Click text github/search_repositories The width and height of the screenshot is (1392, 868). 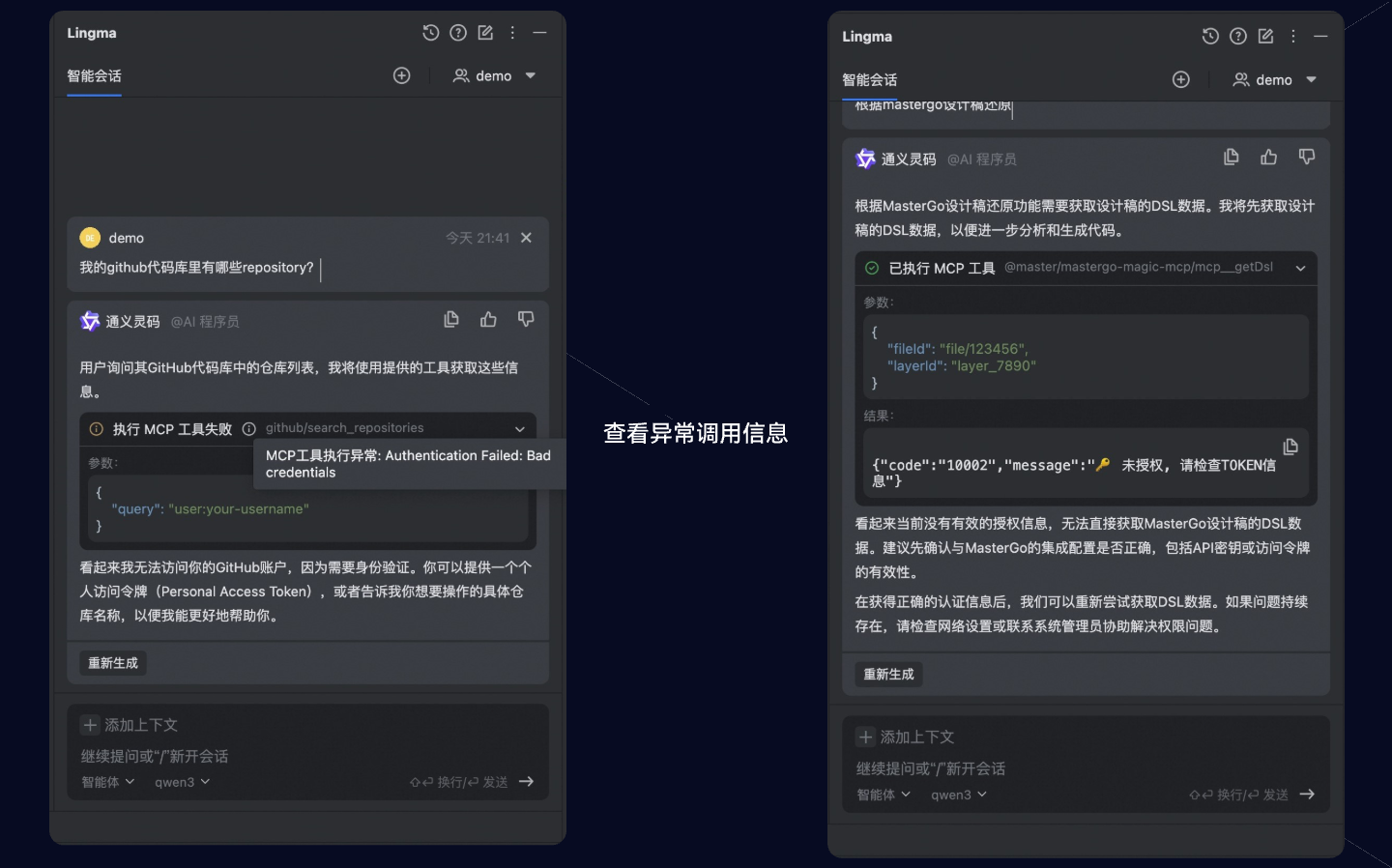tap(345, 428)
